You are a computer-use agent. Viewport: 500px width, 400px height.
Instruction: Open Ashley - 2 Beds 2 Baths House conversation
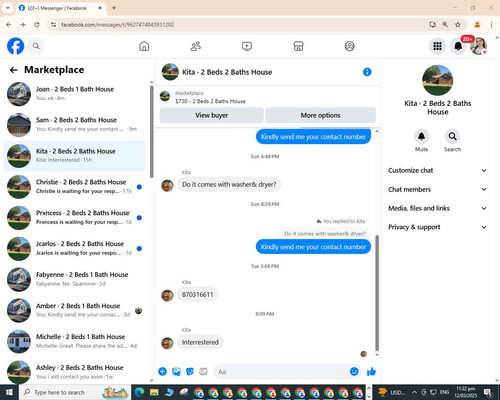75,372
